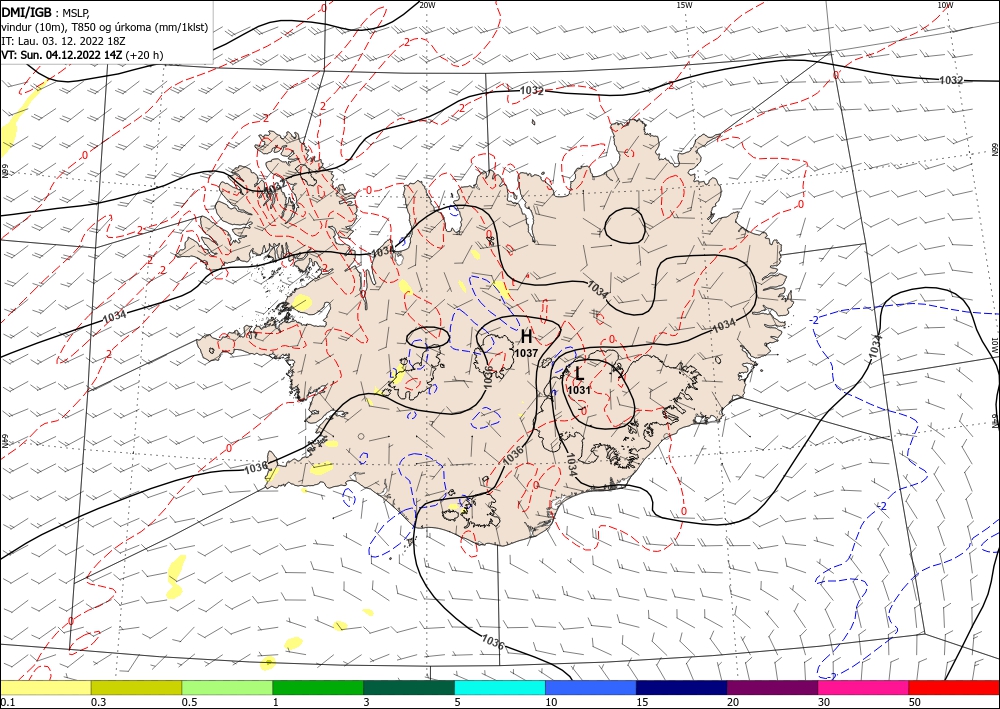Click the legend value '0.5'
The width and height of the screenshot is (1000, 709).
click(x=189, y=702)
